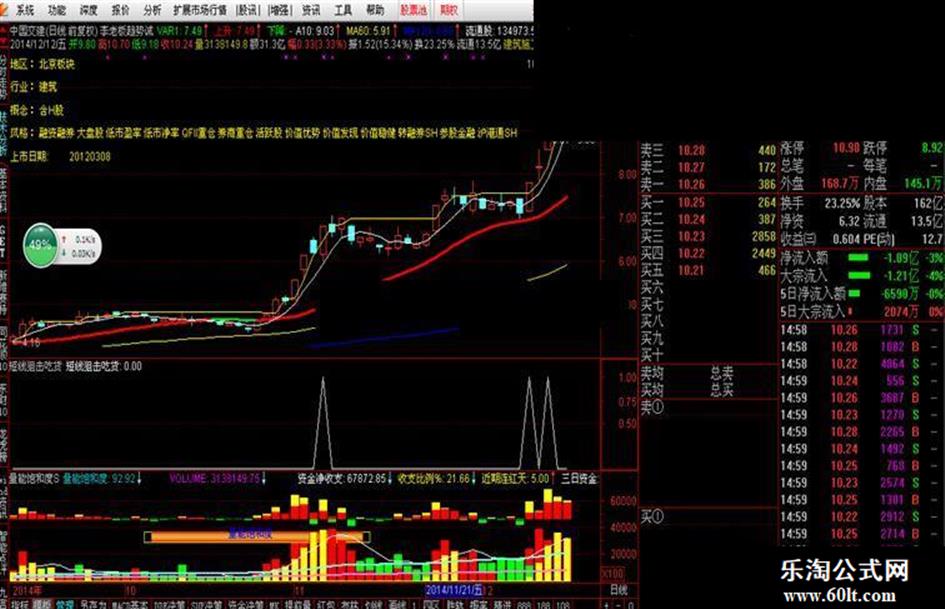
Task: Select the 分时走势 sidebar tab
Action: click(x=4, y=77)
